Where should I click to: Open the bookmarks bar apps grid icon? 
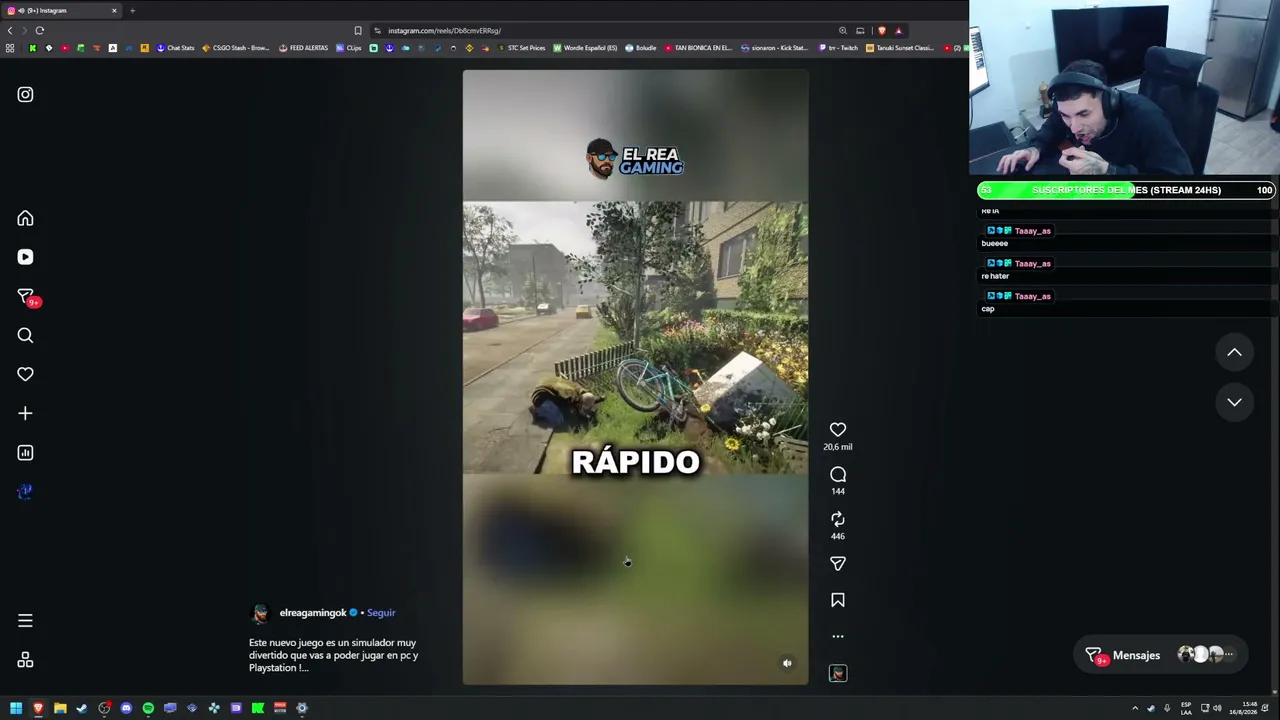(10, 48)
